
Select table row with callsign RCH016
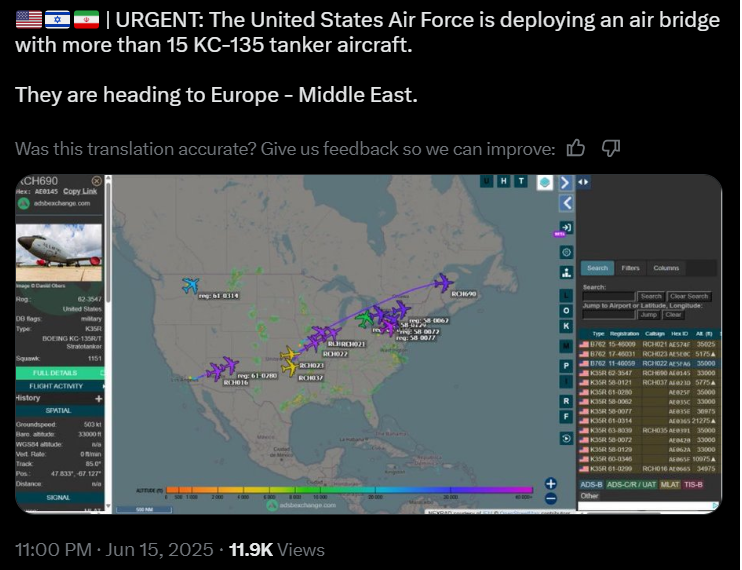point(649,469)
